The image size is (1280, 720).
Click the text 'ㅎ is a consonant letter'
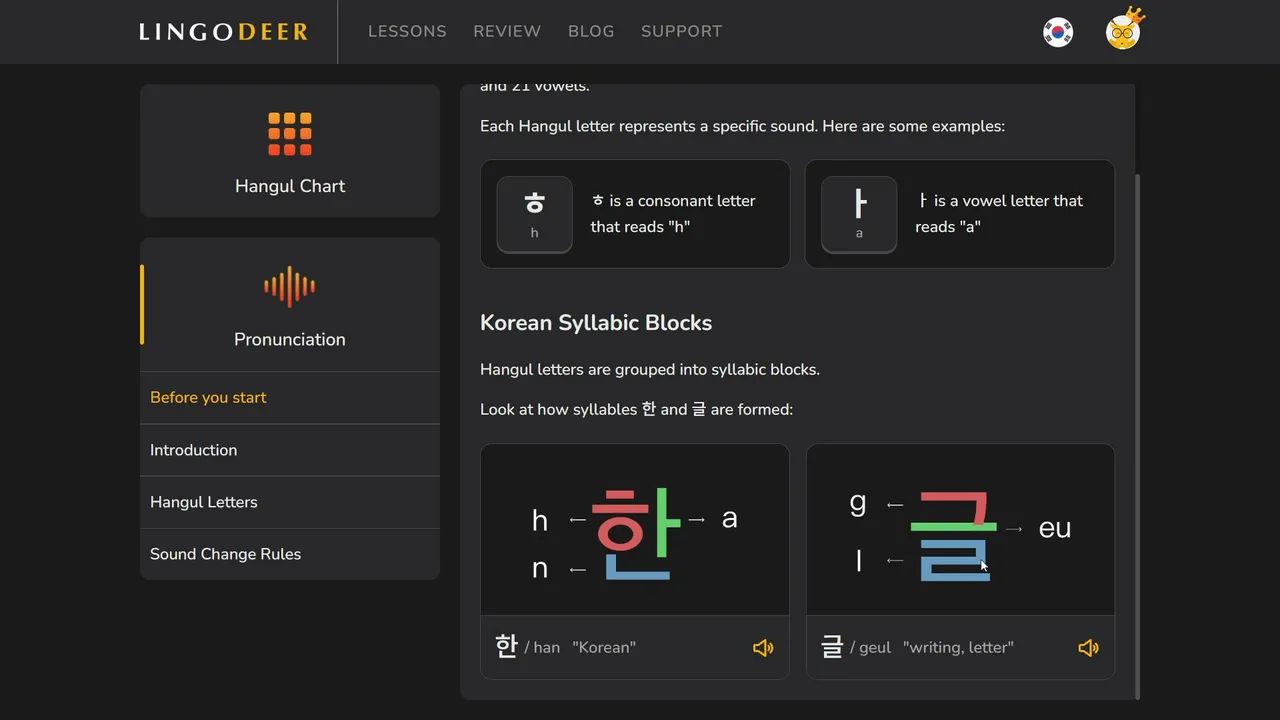coord(673,201)
